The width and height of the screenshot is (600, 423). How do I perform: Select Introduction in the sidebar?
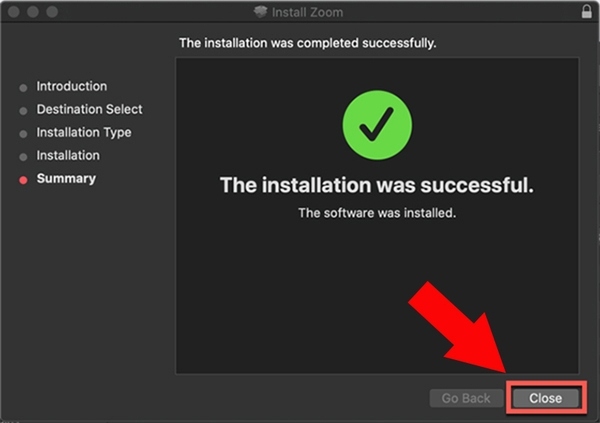click(72, 86)
